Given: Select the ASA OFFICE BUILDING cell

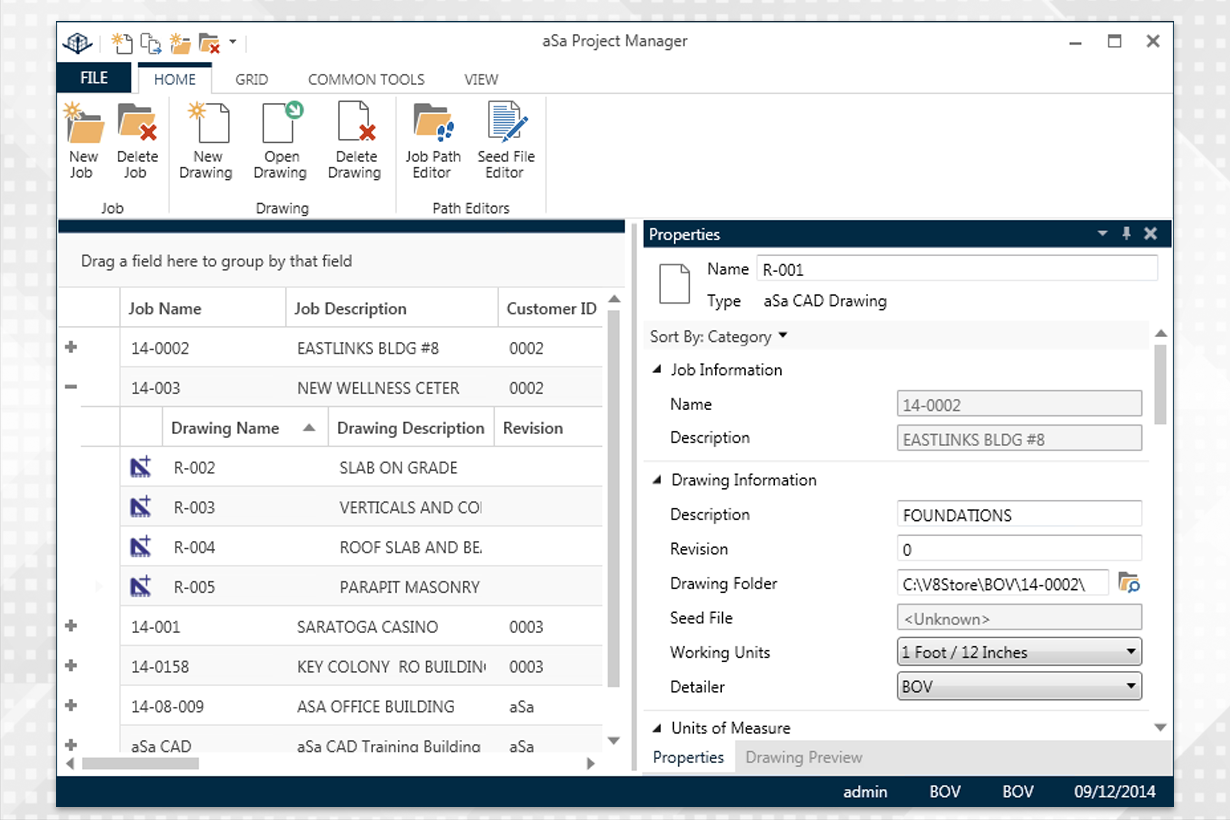Looking at the screenshot, I should point(375,706).
